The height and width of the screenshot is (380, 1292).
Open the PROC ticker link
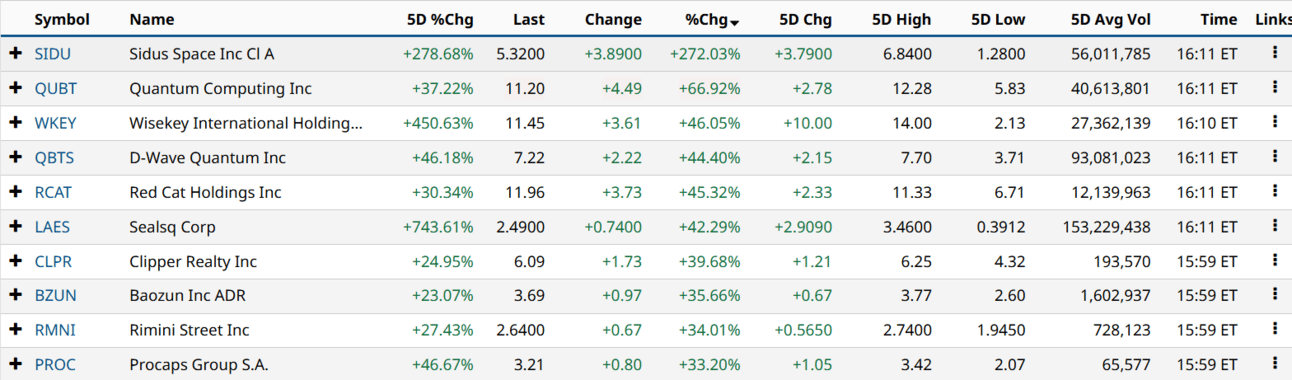(55, 365)
